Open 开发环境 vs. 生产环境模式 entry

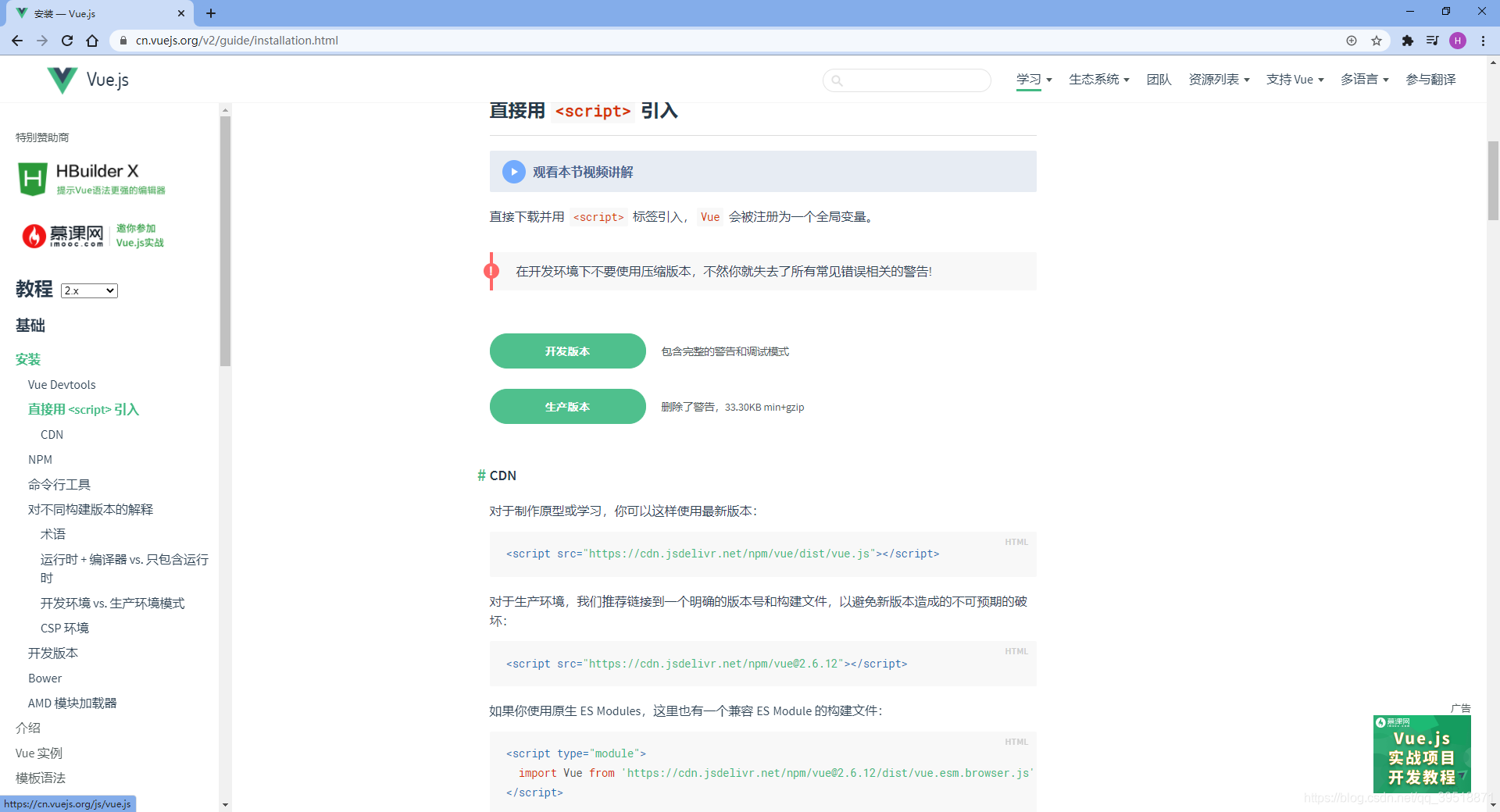112,604
